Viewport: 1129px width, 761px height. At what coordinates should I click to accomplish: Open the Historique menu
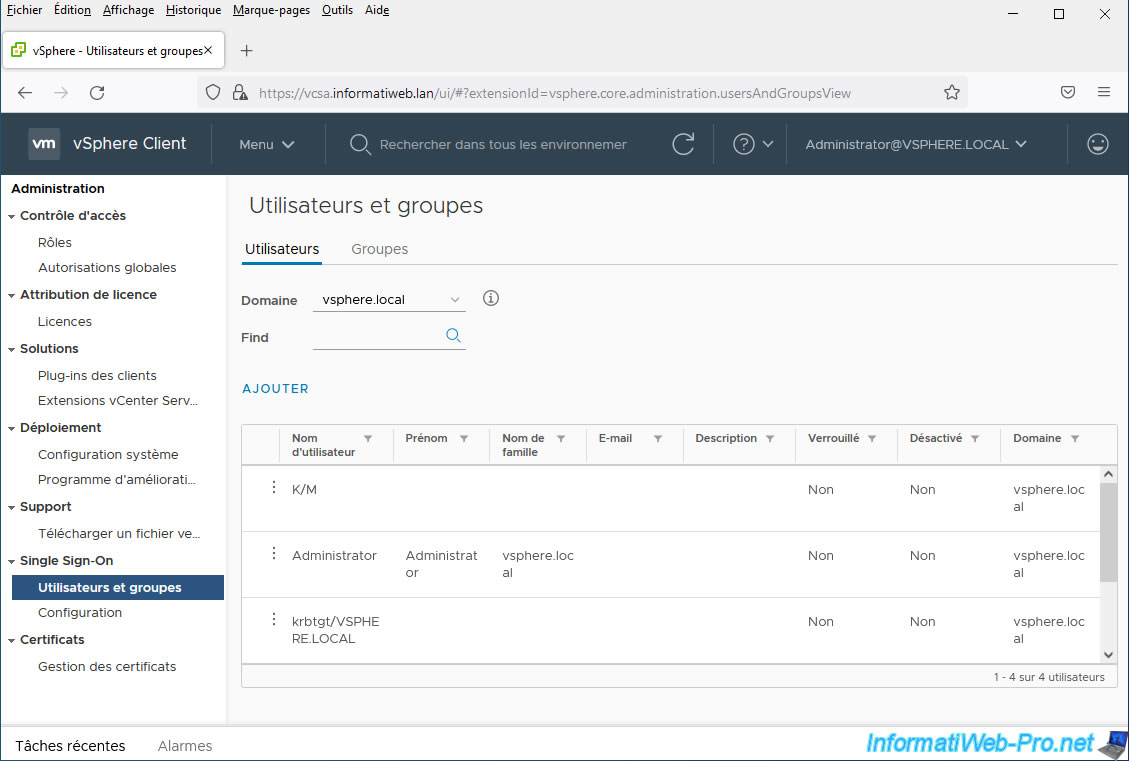click(193, 10)
